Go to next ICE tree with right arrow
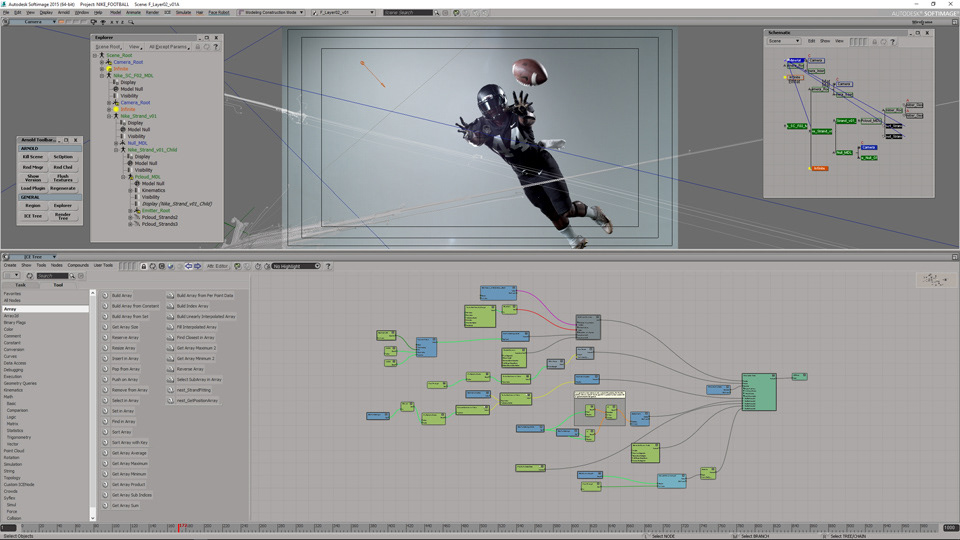Image resolution: width=960 pixels, height=540 pixels. 197,266
